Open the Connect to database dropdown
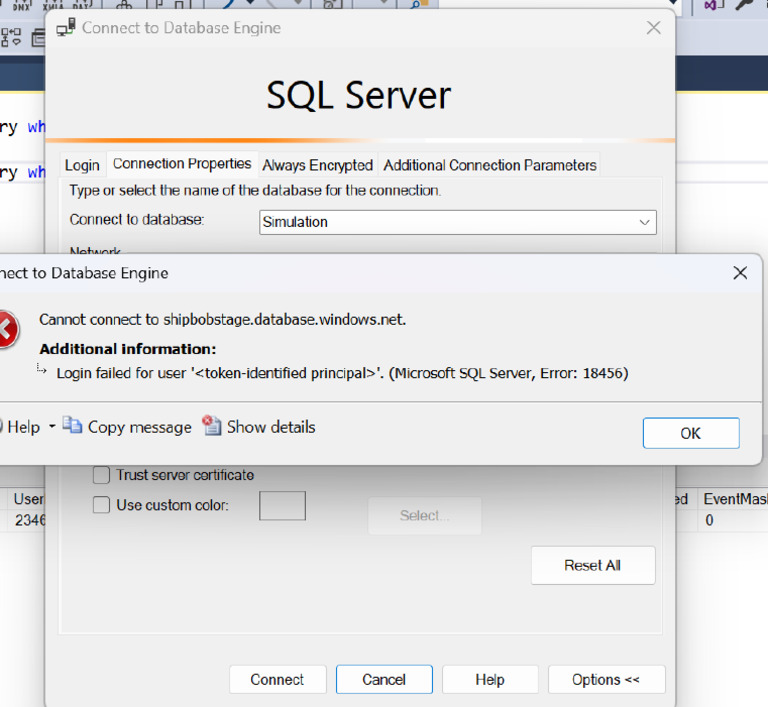768x707 pixels. point(644,222)
